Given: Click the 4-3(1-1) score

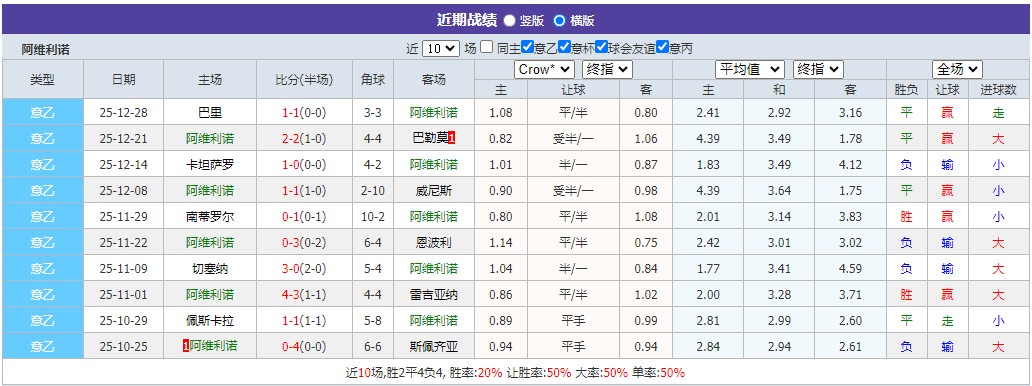Looking at the screenshot, I should click(x=304, y=294).
